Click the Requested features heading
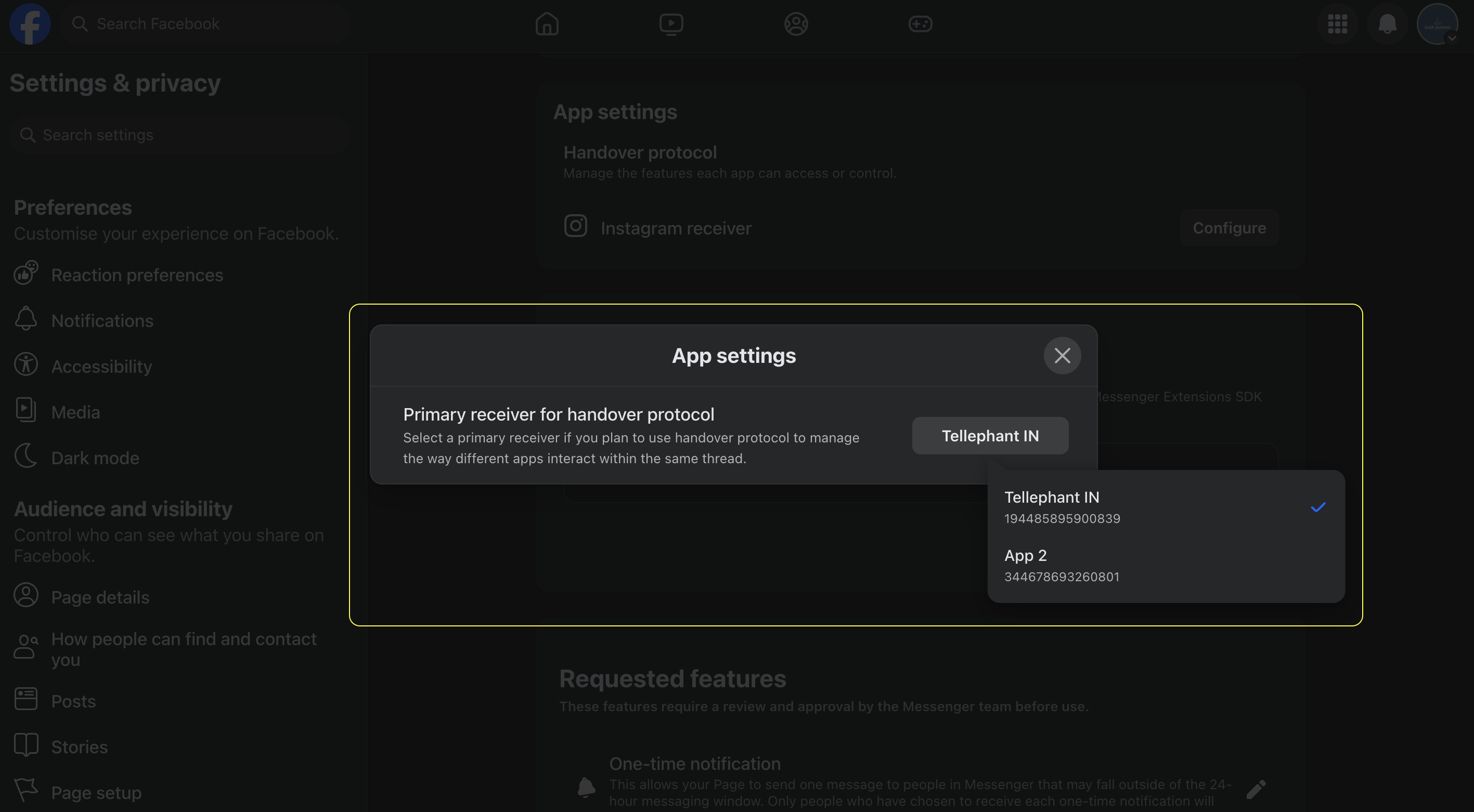The width and height of the screenshot is (1474, 812). pyautogui.click(x=673, y=679)
